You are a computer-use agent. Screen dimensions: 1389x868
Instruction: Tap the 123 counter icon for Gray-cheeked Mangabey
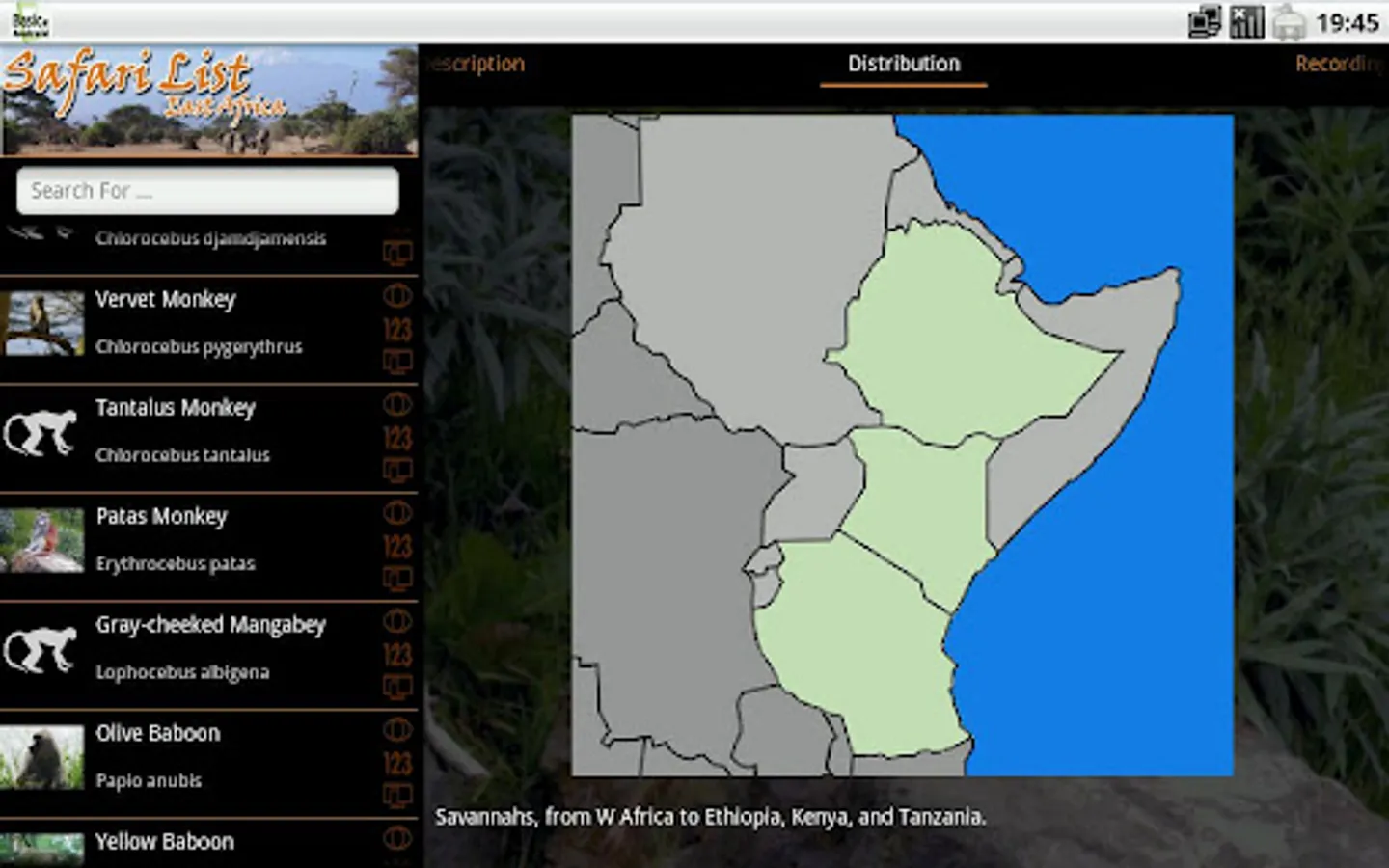click(x=397, y=656)
